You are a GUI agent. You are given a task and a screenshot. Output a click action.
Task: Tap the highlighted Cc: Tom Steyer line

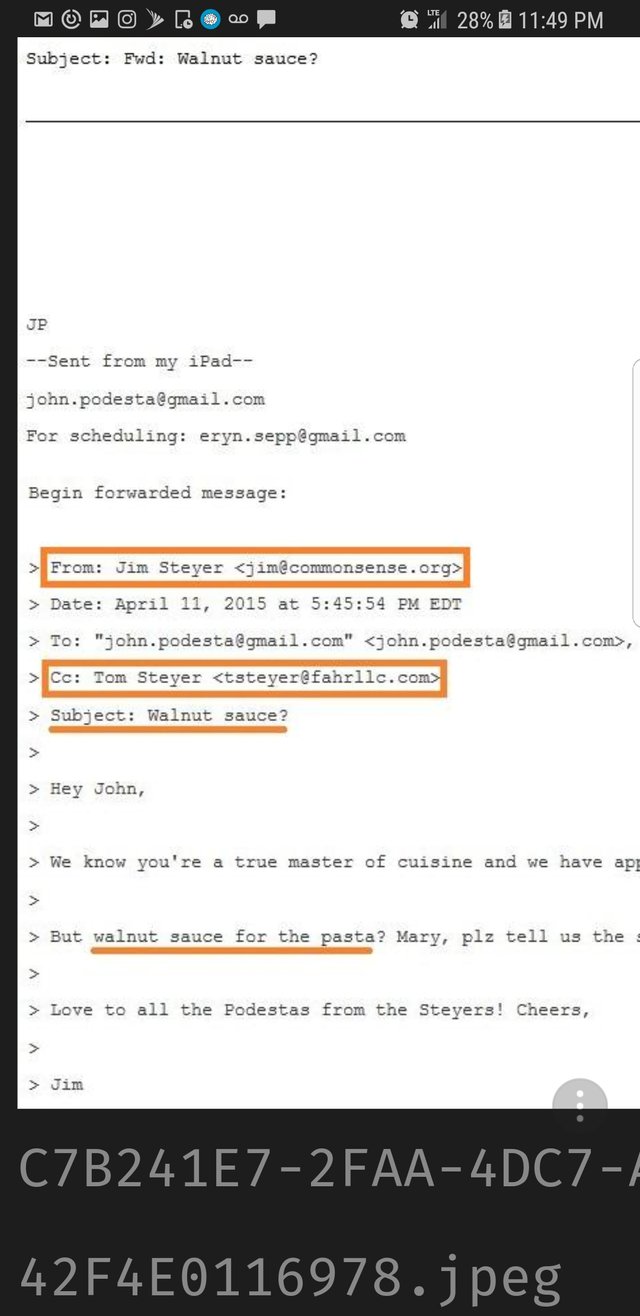[243, 678]
